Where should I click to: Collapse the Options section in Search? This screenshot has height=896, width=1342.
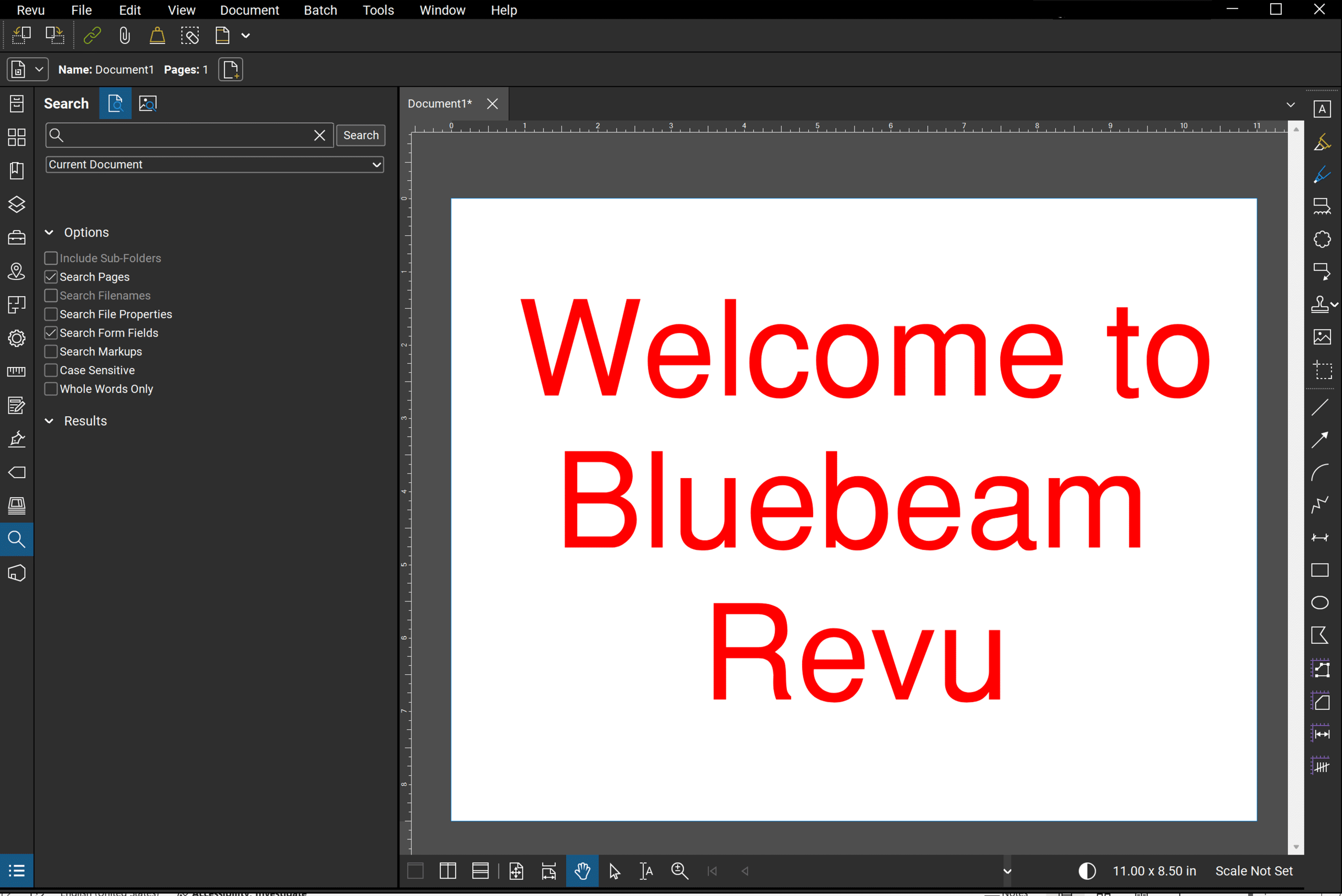tap(49, 232)
